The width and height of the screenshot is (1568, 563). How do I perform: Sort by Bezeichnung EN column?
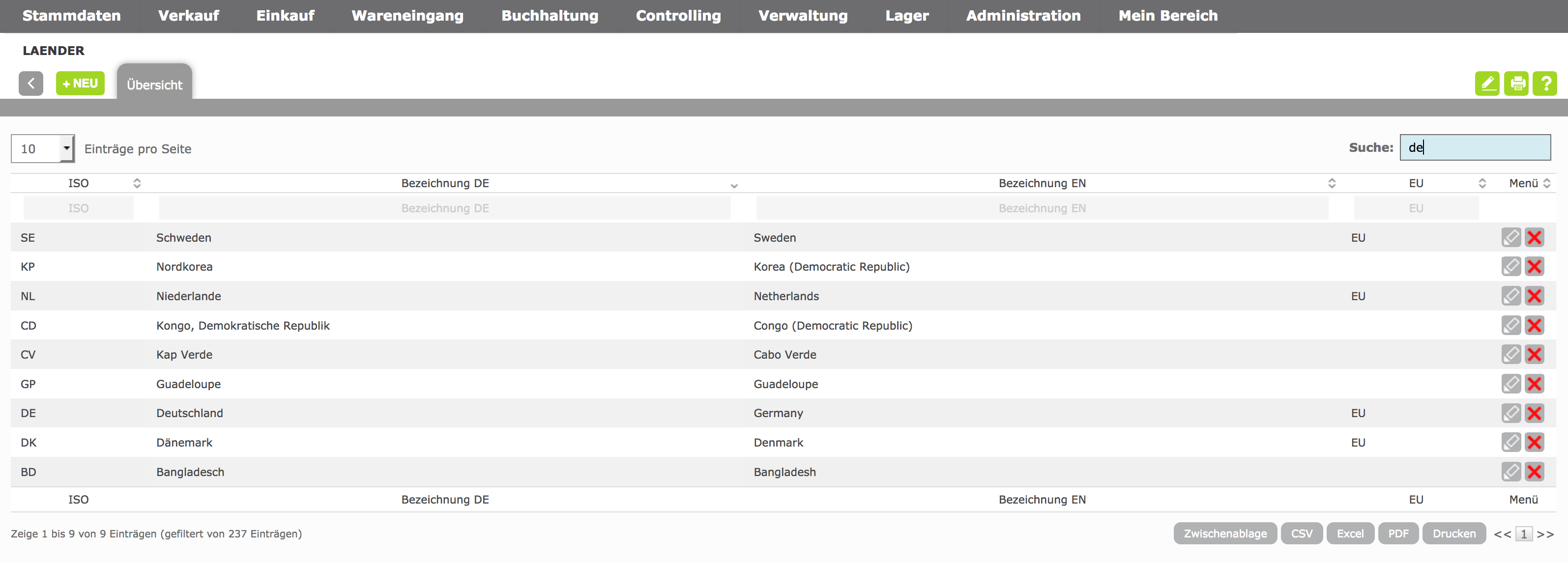[1042, 183]
